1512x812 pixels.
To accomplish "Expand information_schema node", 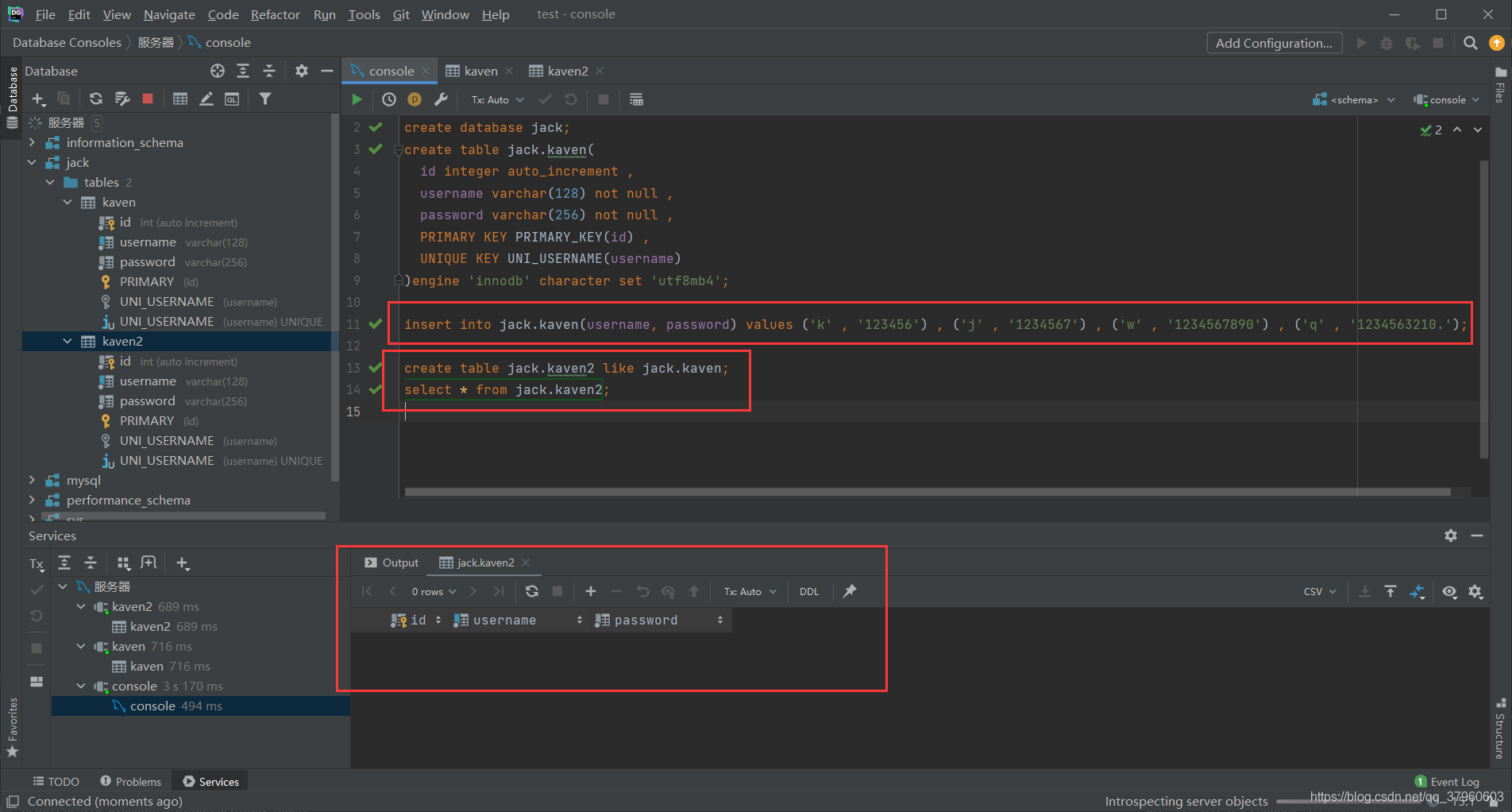I will click(32, 142).
